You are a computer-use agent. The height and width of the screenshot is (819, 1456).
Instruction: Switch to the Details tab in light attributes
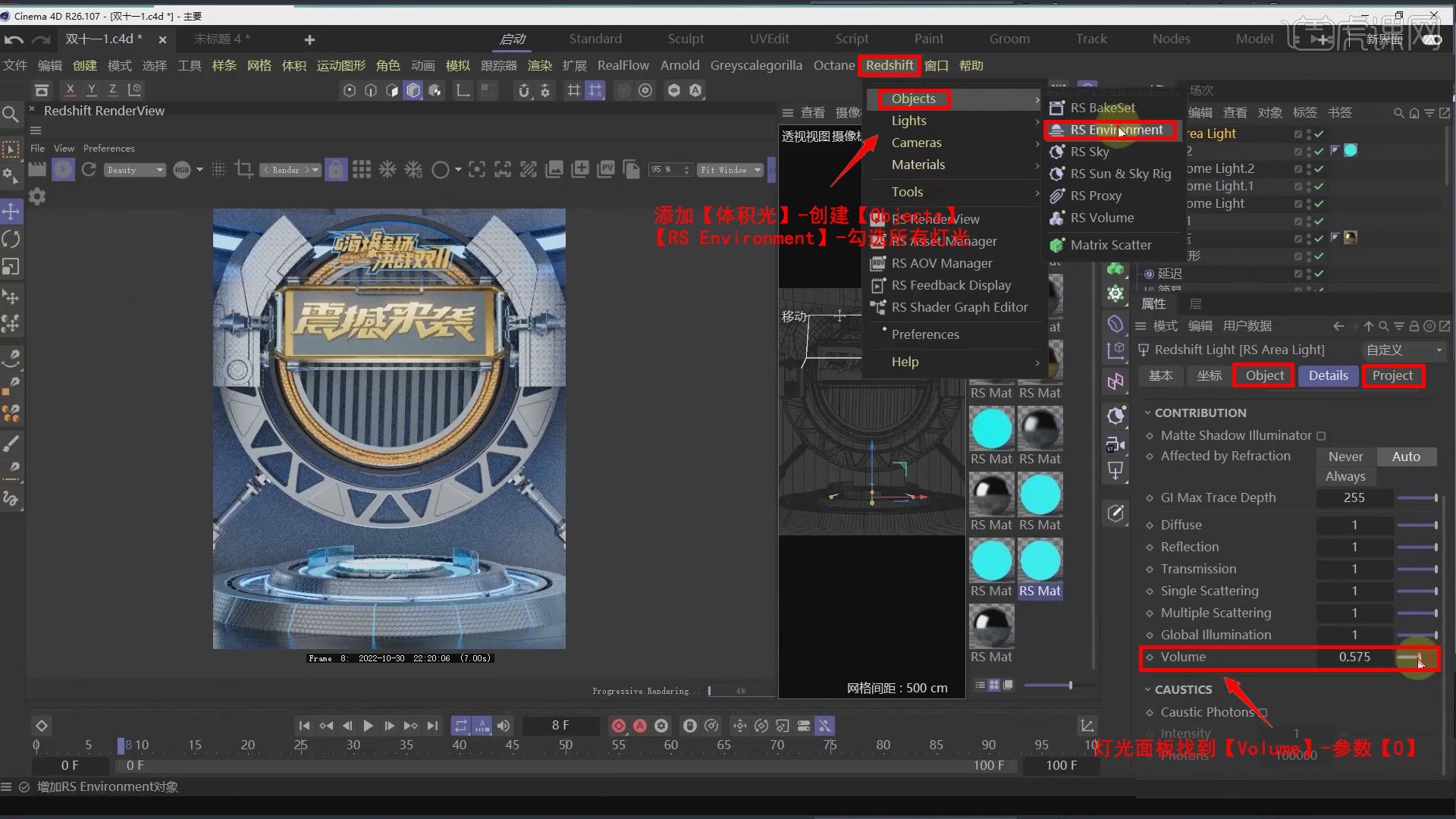click(x=1328, y=375)
